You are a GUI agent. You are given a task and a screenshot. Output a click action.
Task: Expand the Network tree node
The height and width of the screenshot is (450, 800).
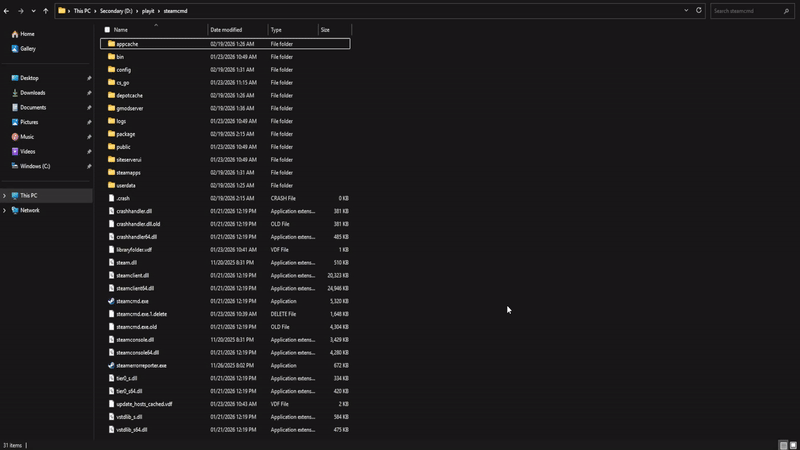coord(5,210)
